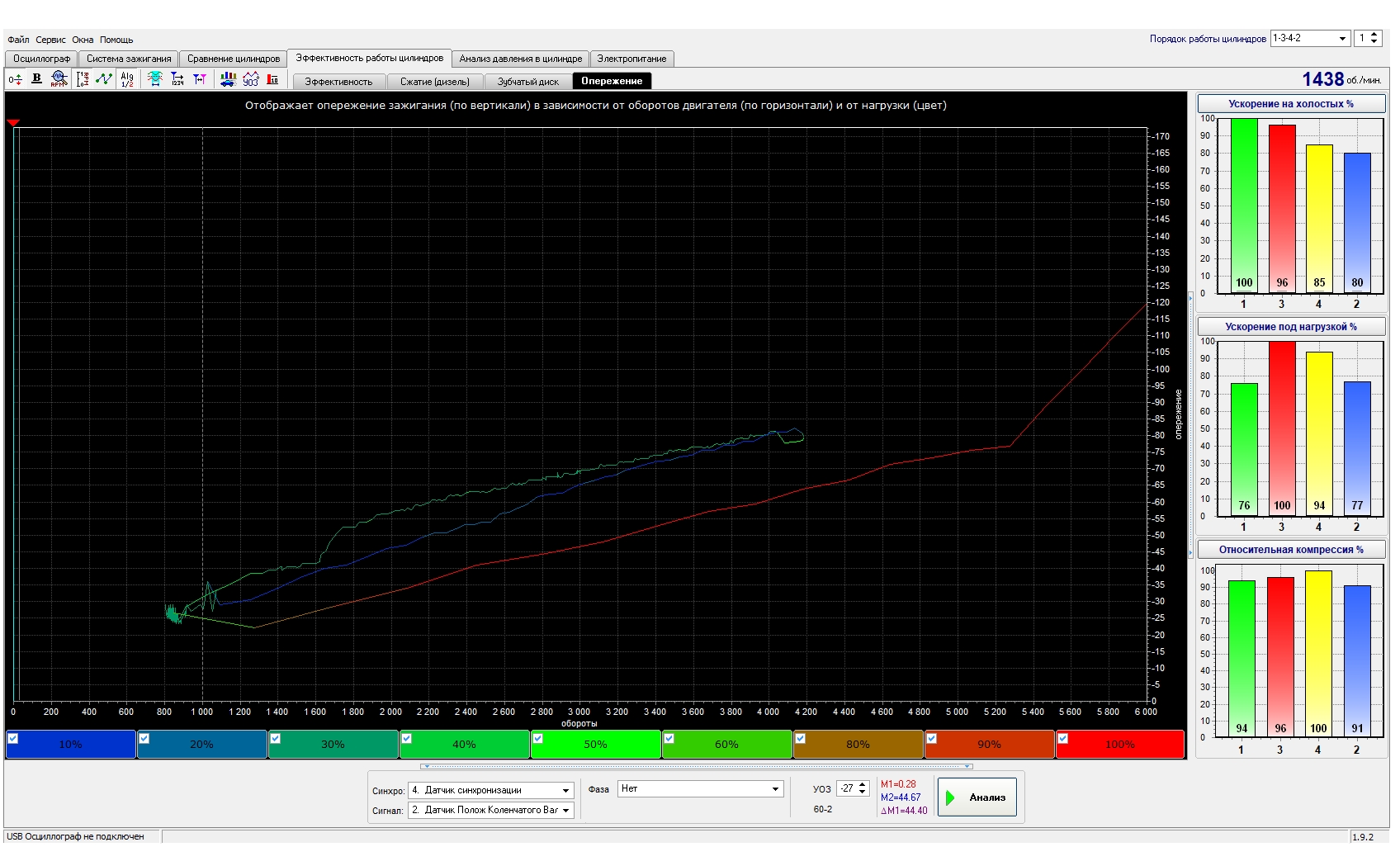
Task: Open the Сжатие (дизель) sub-tab
Action: 435,81
